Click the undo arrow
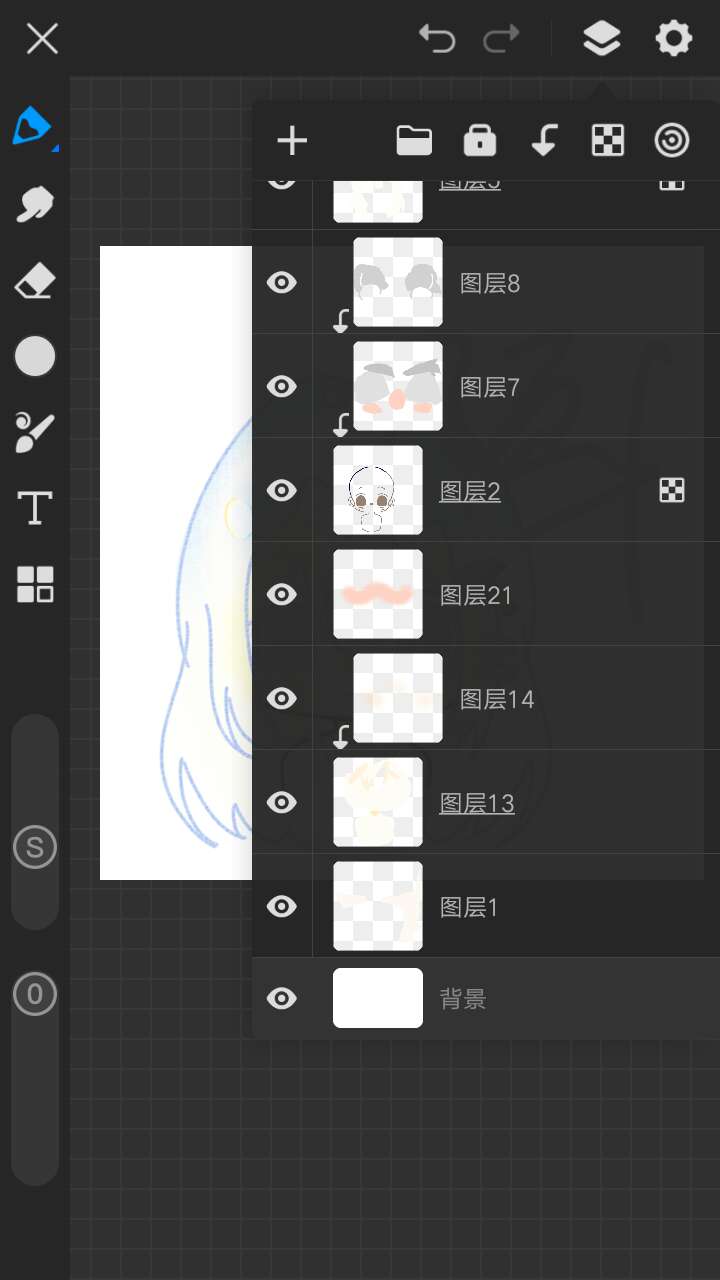The height and width of the screenshot is (1280, 720). point(437,40)
